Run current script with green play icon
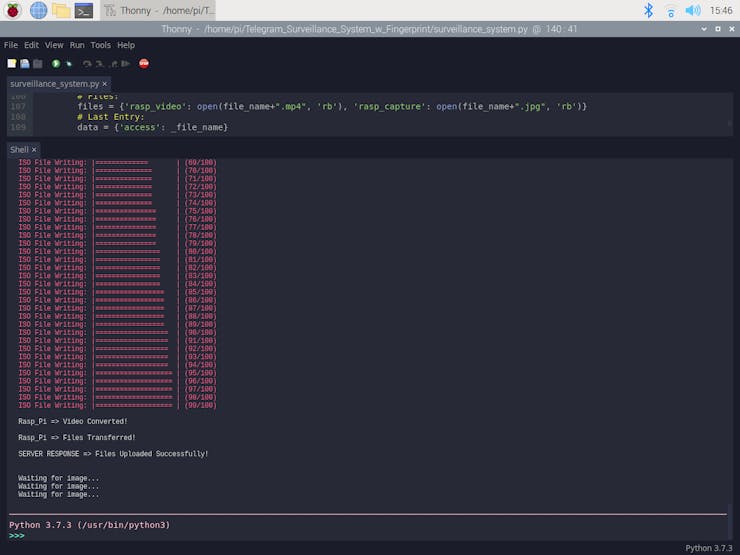 click(x=56, y=64)
